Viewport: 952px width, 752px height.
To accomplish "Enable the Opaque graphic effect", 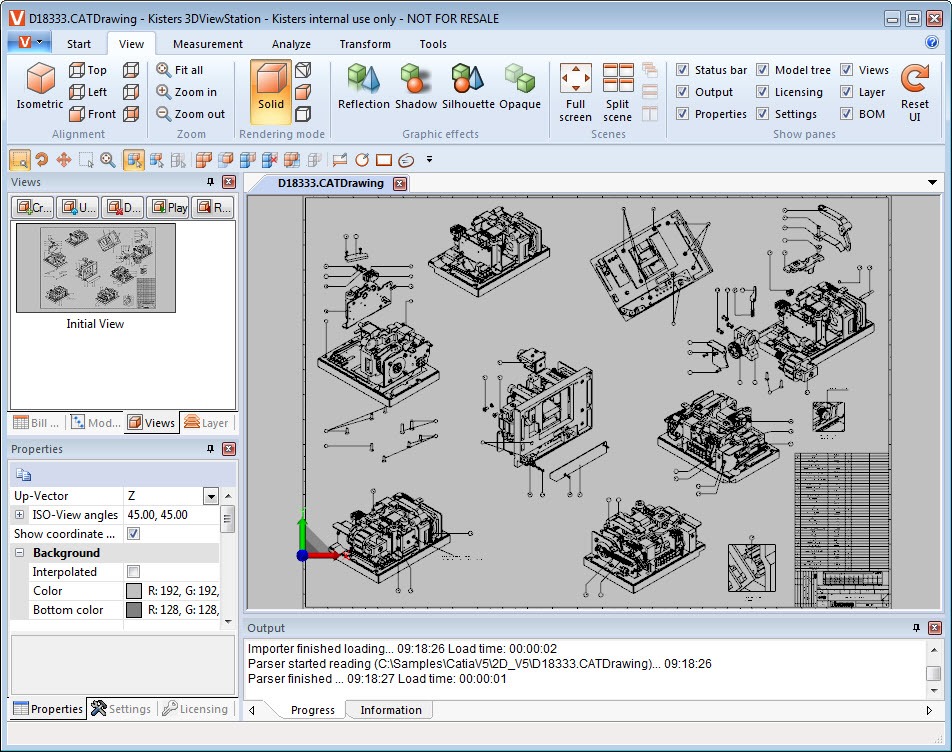I will coord(520,87).
